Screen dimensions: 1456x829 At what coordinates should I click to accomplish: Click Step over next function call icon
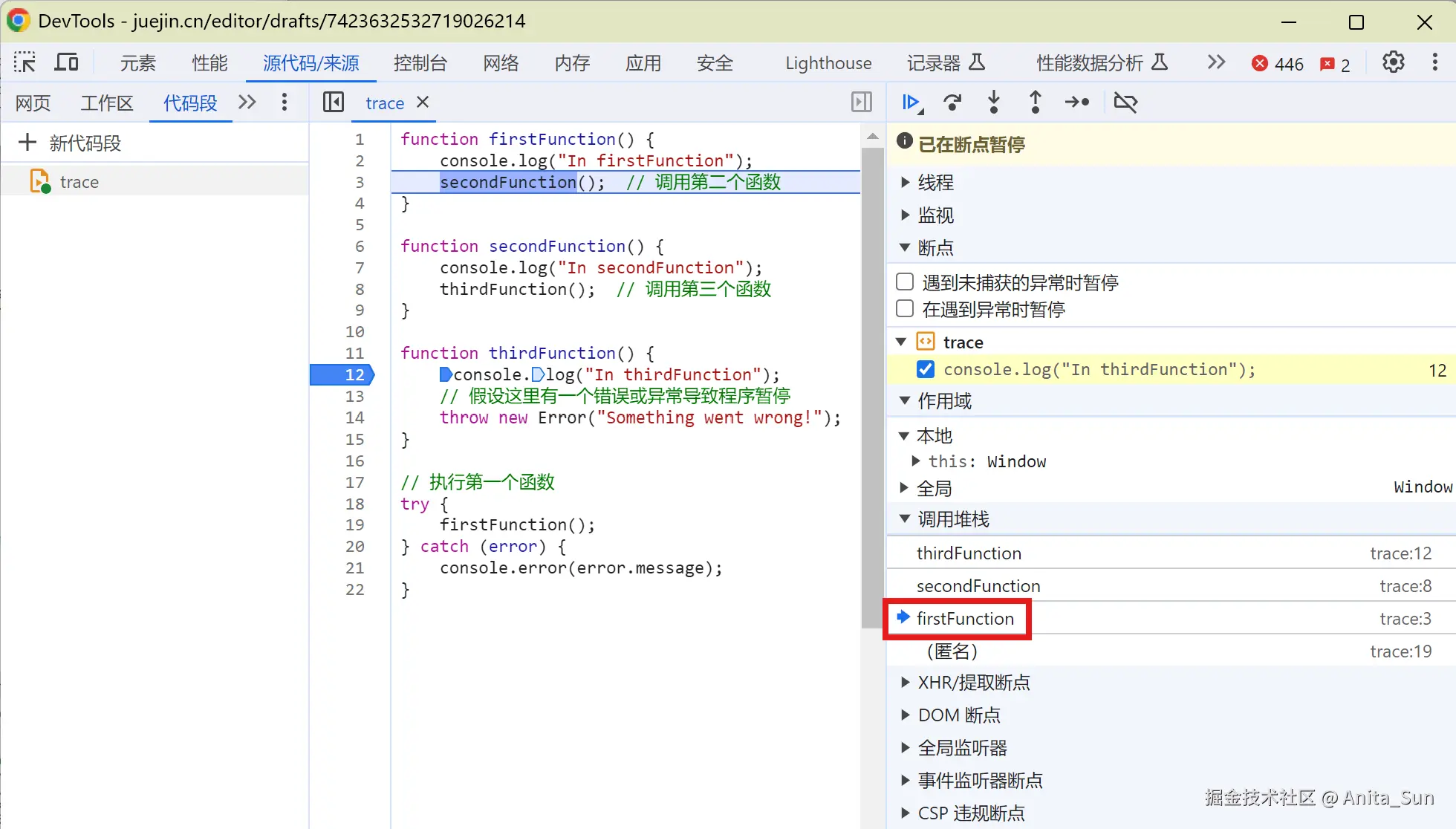tap(952, 102)
